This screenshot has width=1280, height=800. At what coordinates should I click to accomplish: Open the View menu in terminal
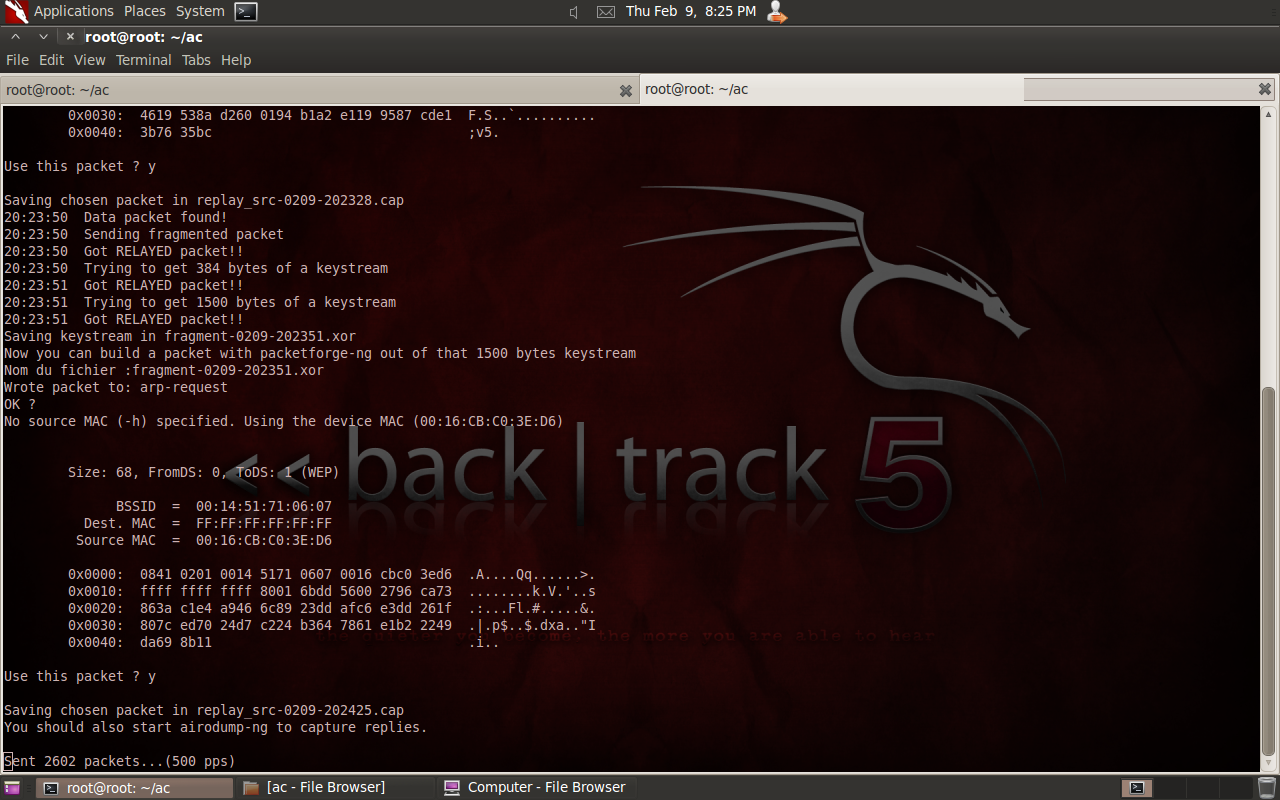point(90,60)
